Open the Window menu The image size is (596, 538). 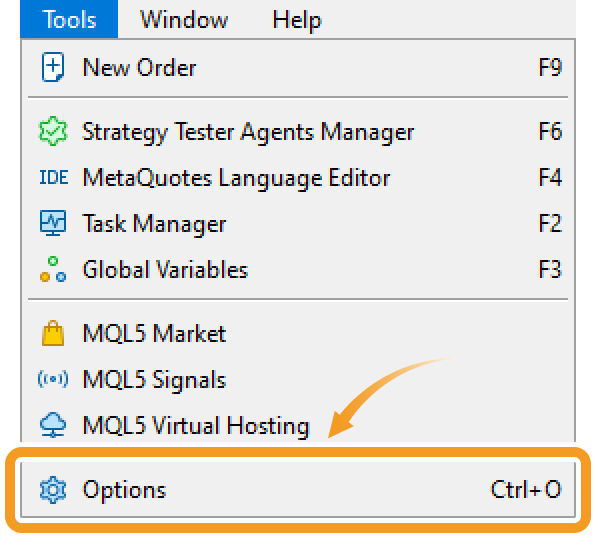tap(184, 19)
